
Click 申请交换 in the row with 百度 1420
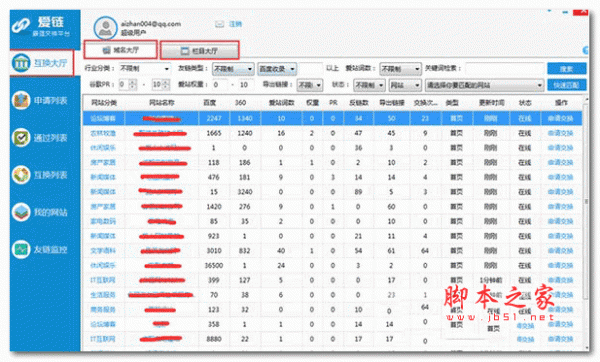[x=560, y=207]
